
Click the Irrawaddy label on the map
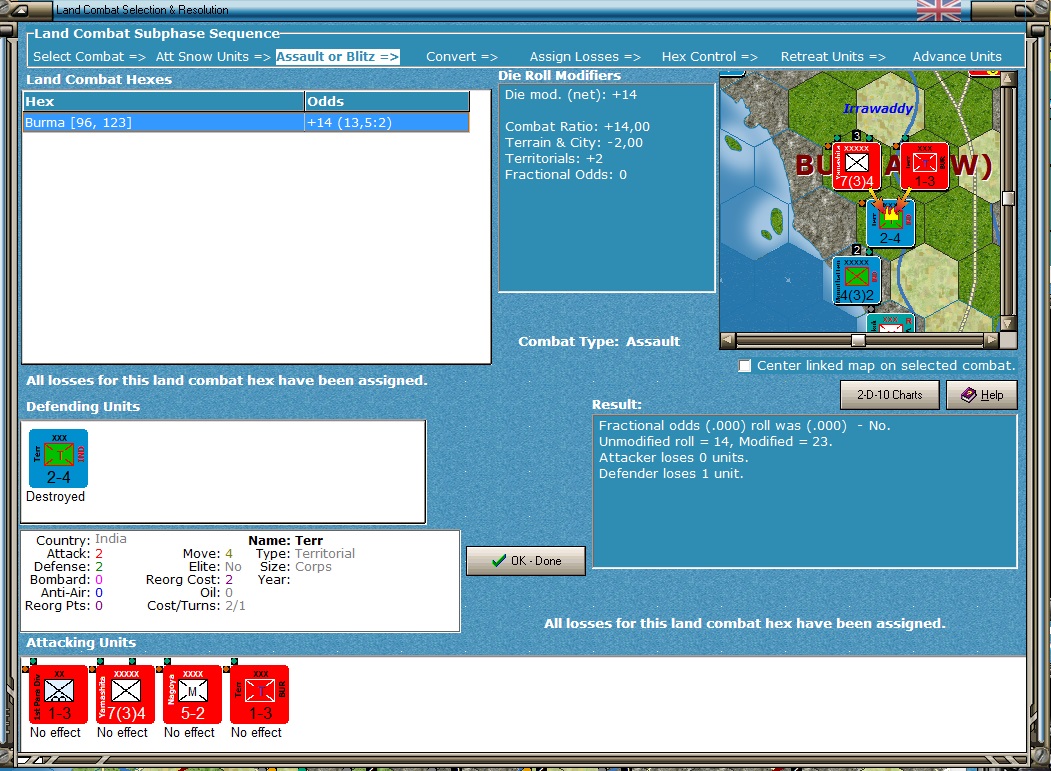878,108
